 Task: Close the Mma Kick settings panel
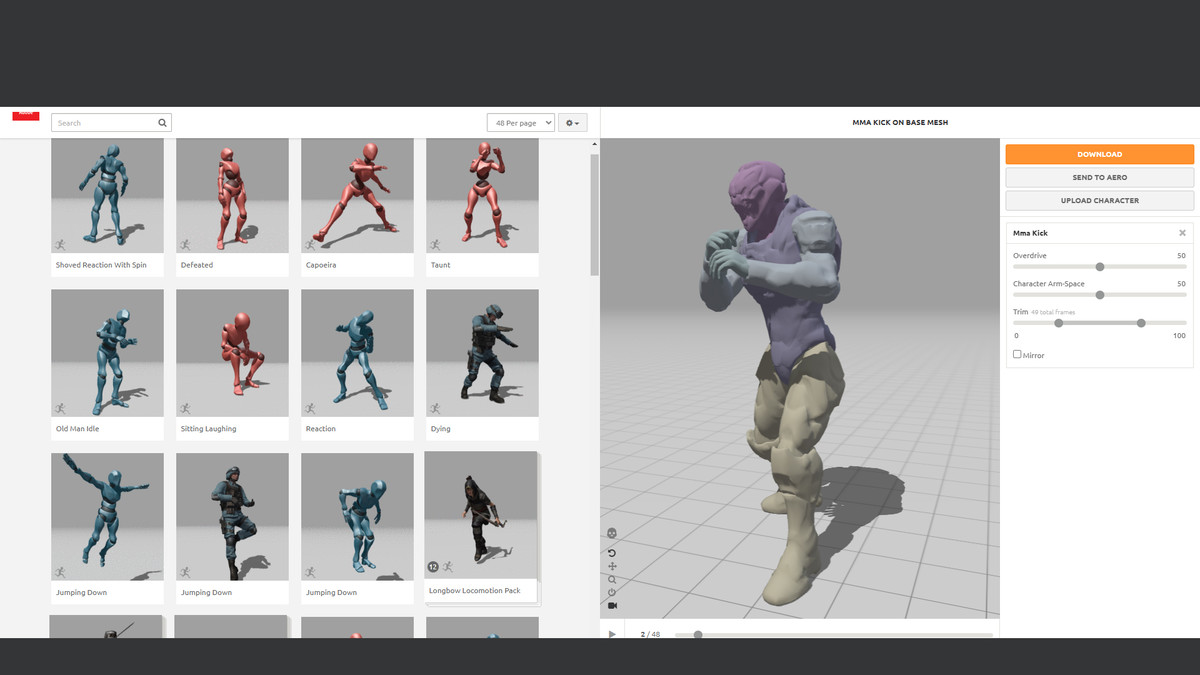tap(1182, 233)
